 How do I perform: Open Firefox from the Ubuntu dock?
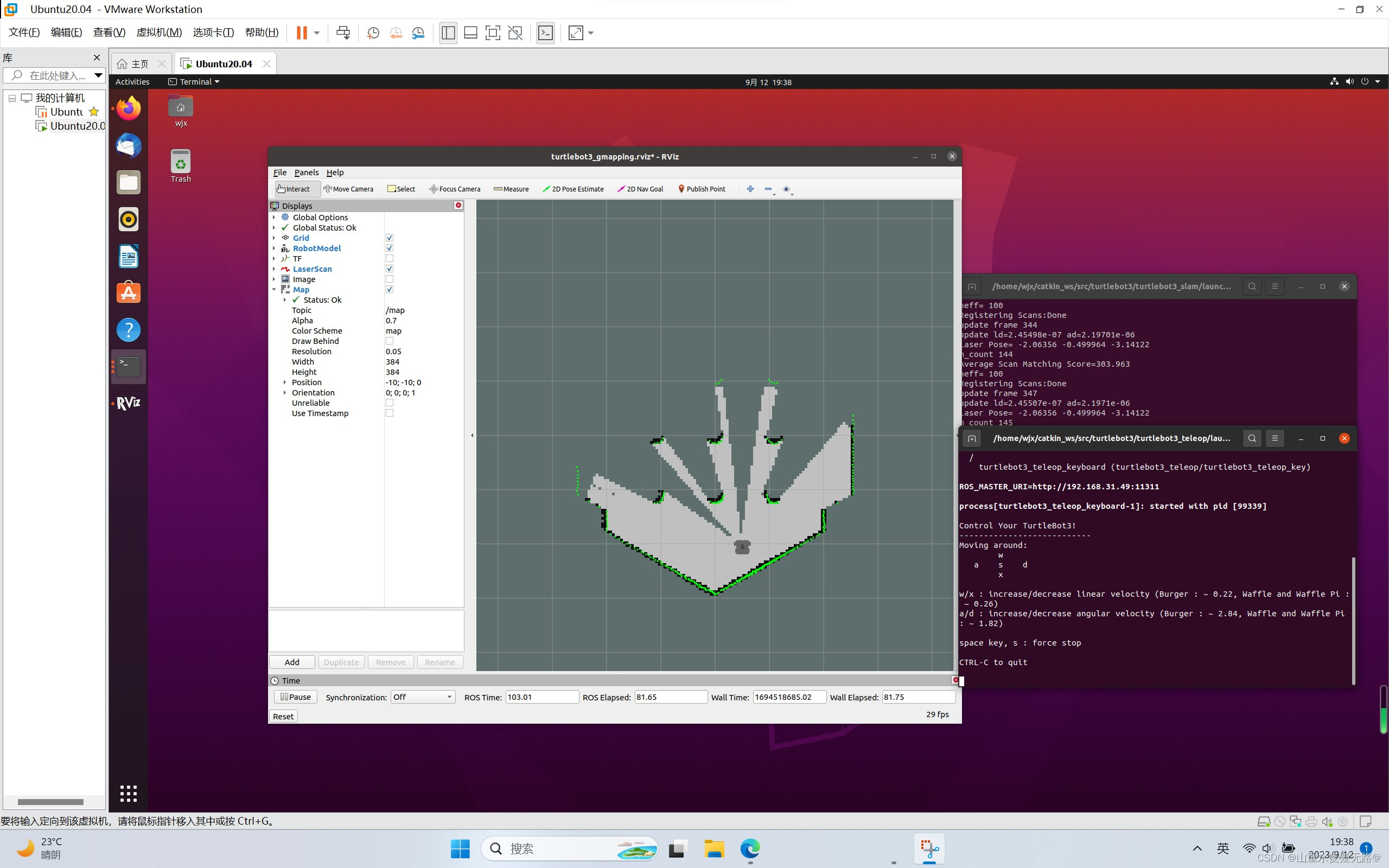[129, 108]
